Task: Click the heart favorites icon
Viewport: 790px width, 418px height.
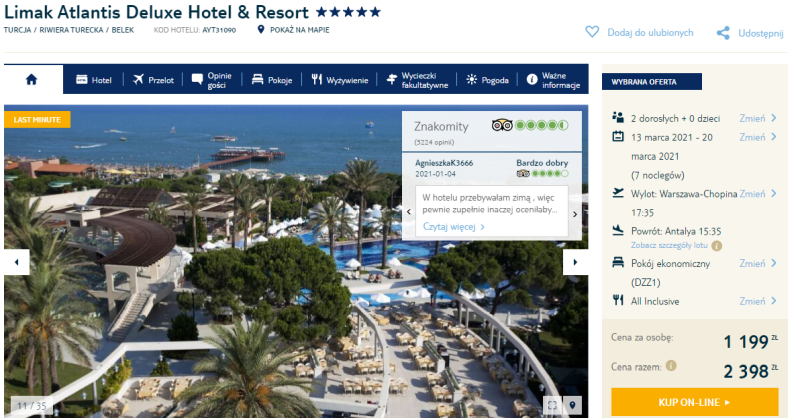Action: (x=592, y=32)
